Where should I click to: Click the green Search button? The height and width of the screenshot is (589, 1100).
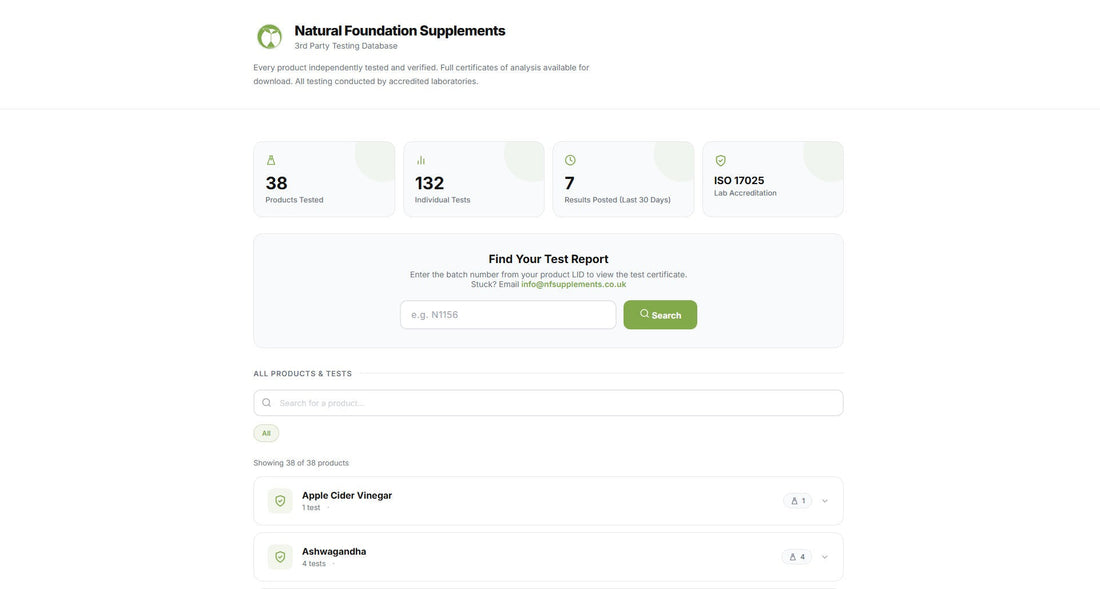click(x=660, y=315)
